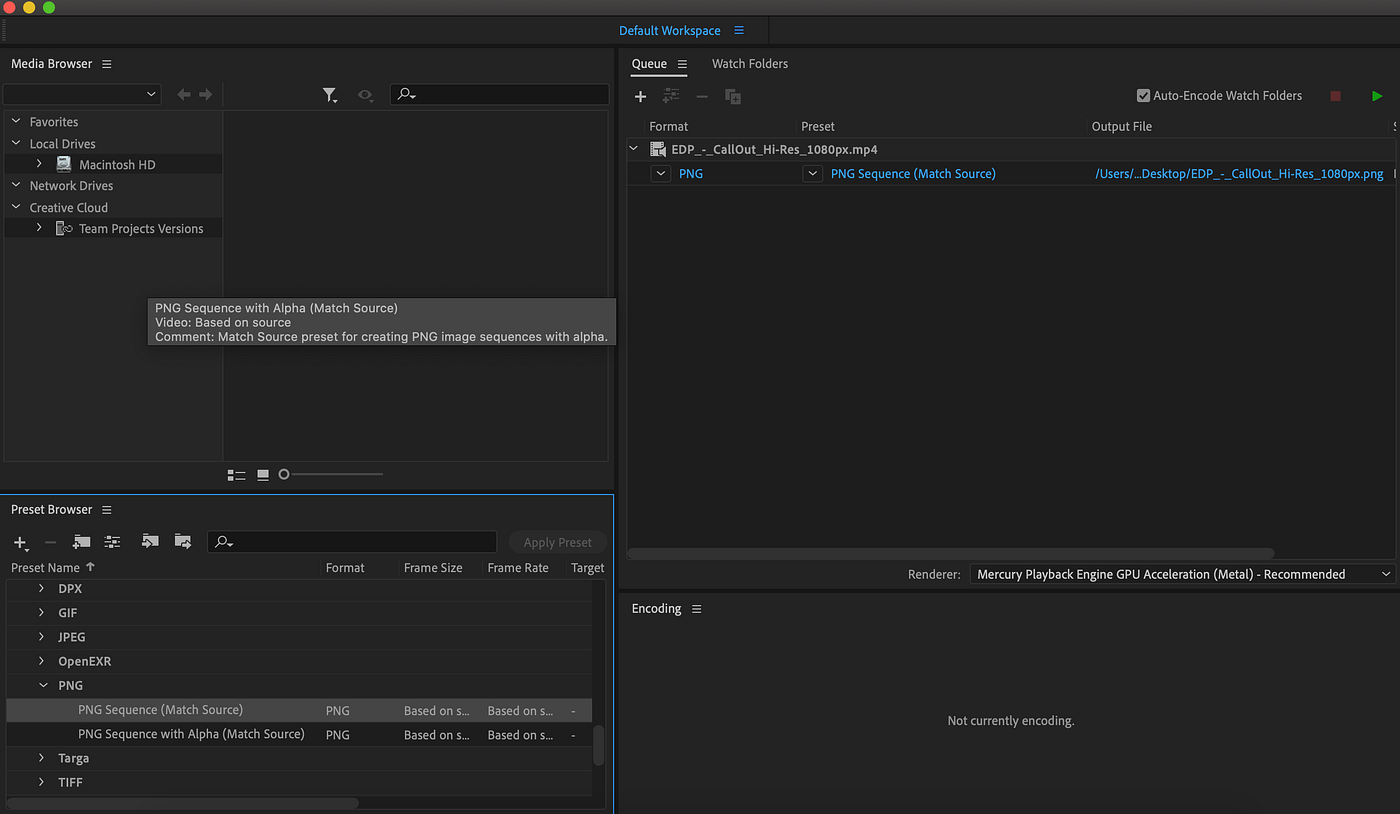Import presets using the import folder icon
The height and width of the screenshot is (814, 1400).
click(x=150, y=542)
